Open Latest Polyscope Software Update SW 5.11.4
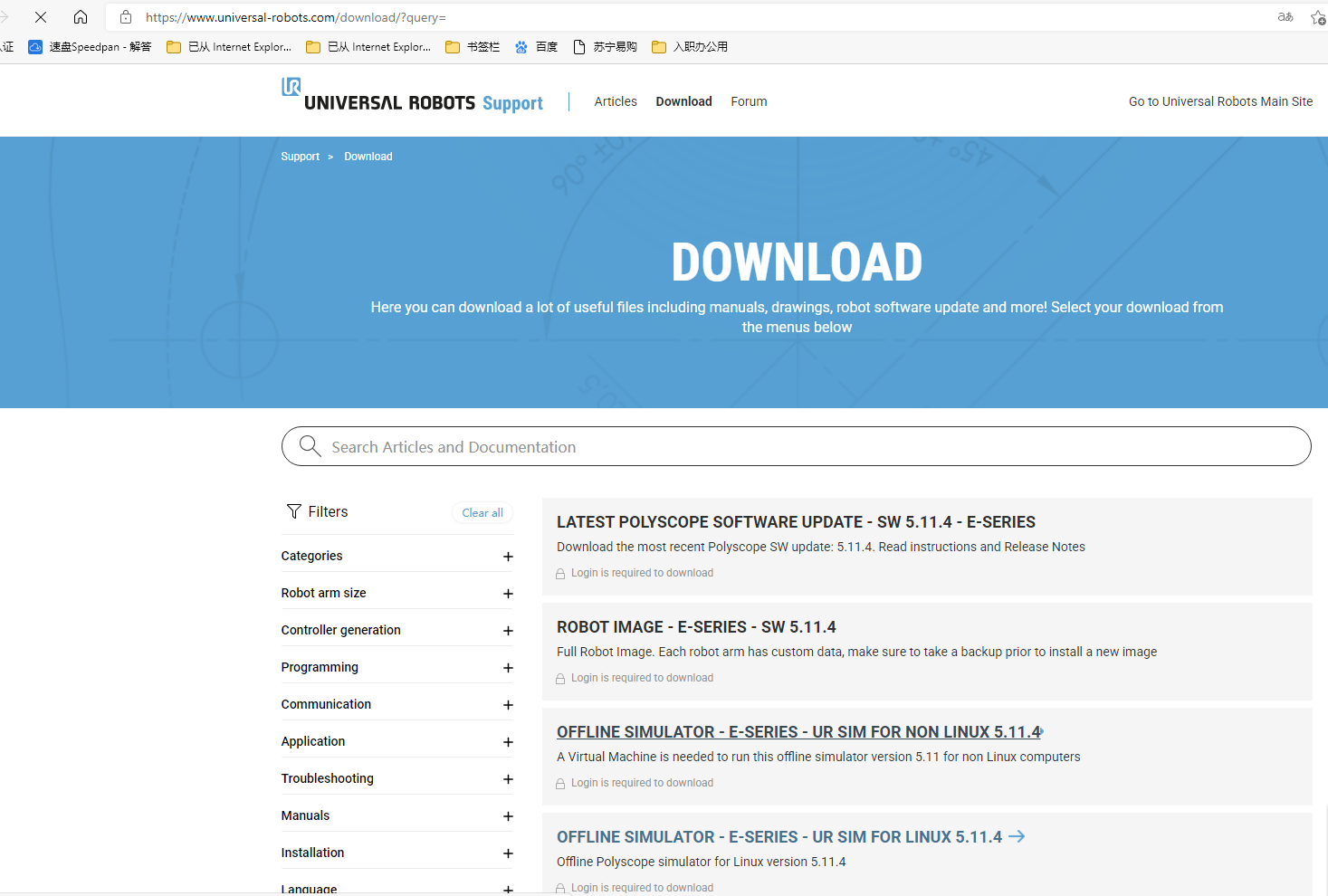Image resolution: width=1328 pixels, height=896 pixels. pyautogui.click(x=796, y=522)
